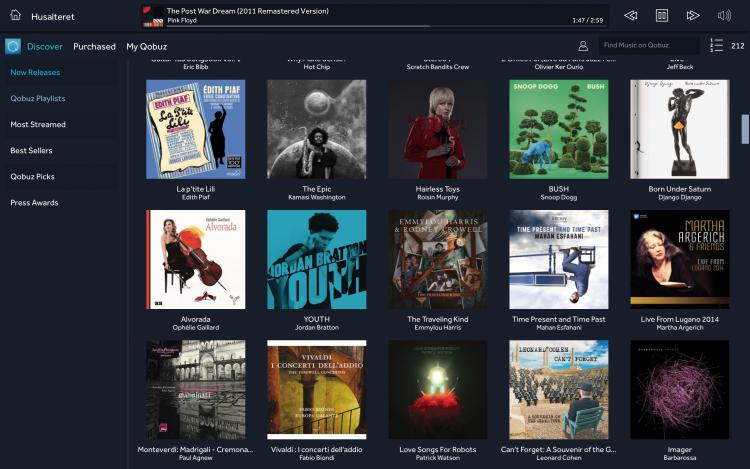Image resolution: width=750 pixels, height=469 pixels.
Task: Click the Django Django artist name
Action: click(x=680, y=197)
